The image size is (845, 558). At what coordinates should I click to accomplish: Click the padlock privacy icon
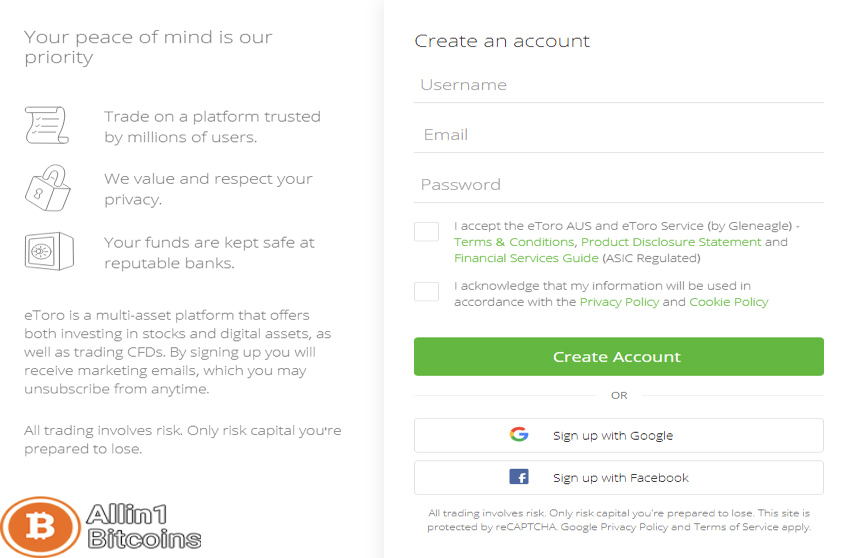tap(47, 188)
